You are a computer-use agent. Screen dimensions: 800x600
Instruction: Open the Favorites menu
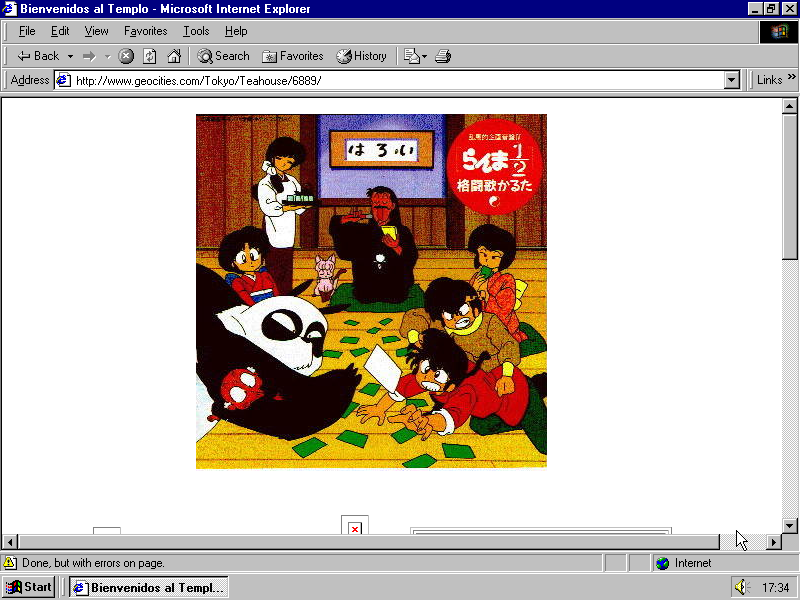point(145,31)
